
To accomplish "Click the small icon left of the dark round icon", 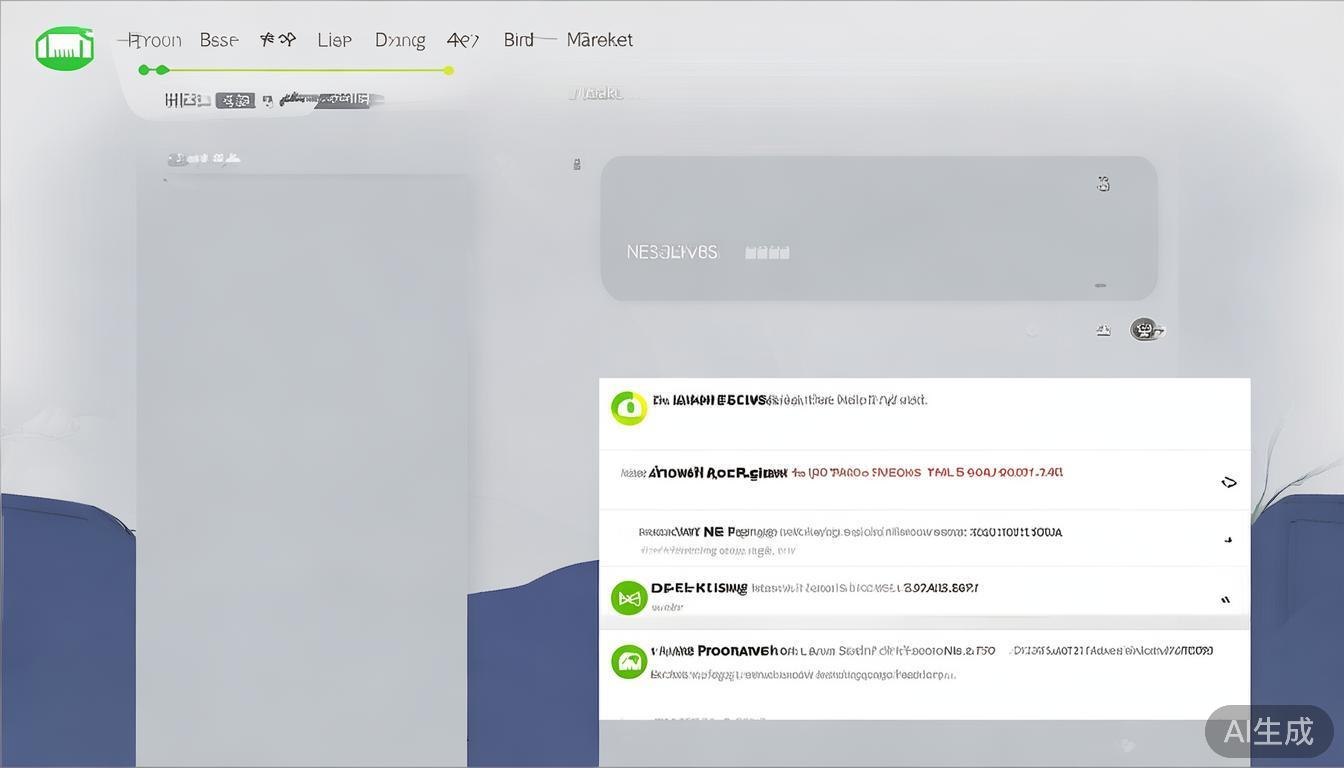I will 1103,330.
